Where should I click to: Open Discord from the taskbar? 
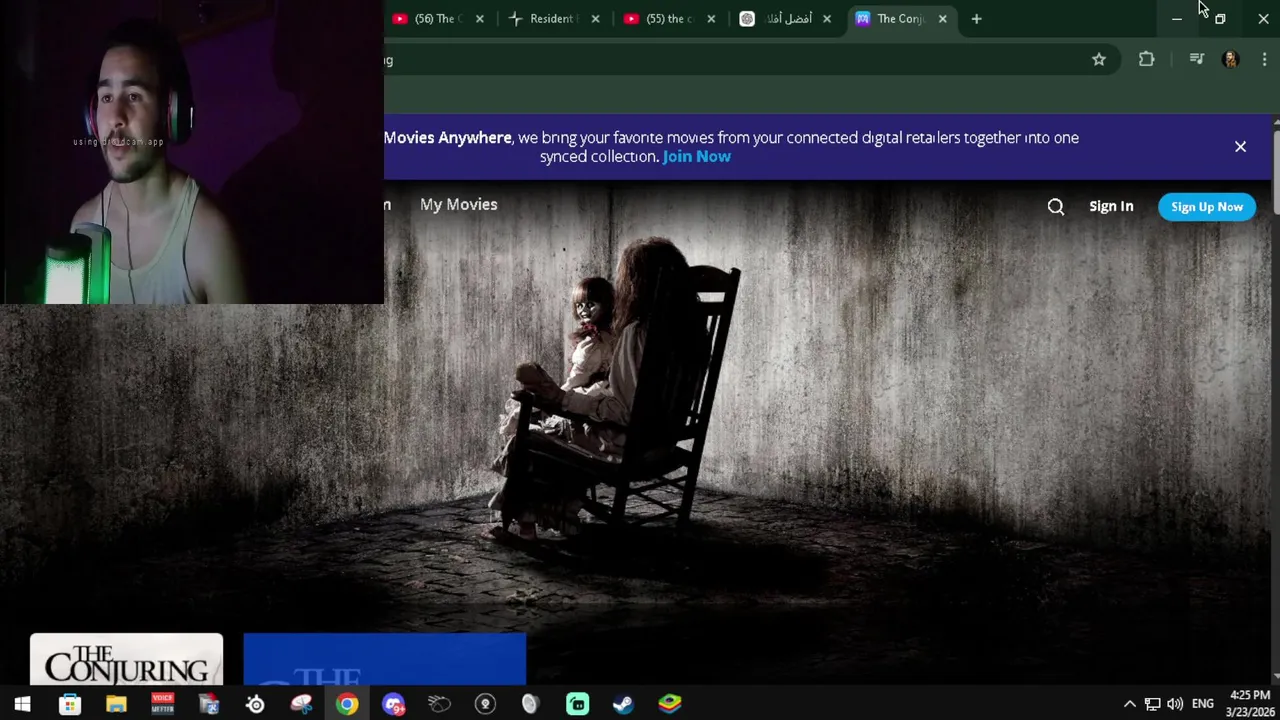pyautogui.click(x=393, y=704)
